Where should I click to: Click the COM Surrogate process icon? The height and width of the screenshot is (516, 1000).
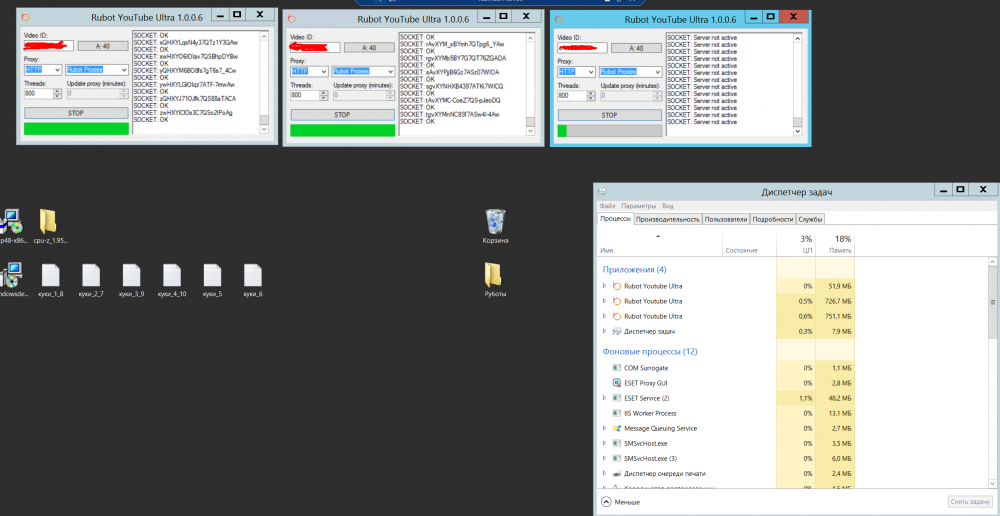617,368
